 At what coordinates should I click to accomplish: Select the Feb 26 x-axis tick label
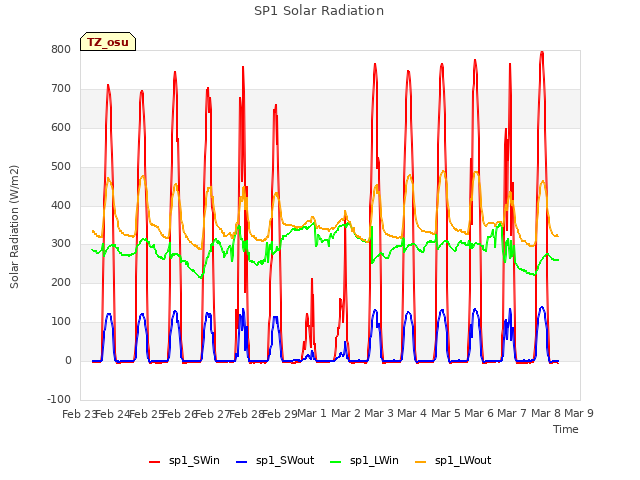pos(180,414)
